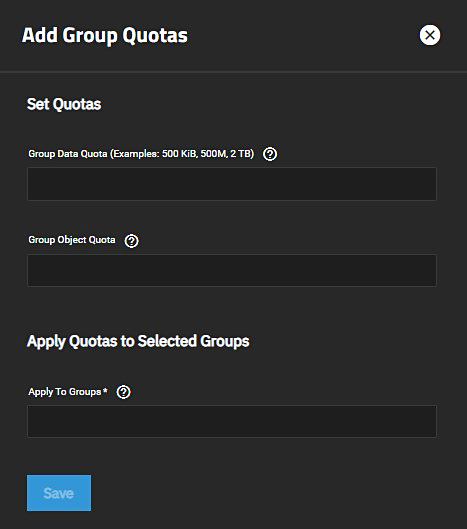Click the 'Group Object Quota' label text
467x529 pixels.
pyautogui.click(x=72, y=240)
